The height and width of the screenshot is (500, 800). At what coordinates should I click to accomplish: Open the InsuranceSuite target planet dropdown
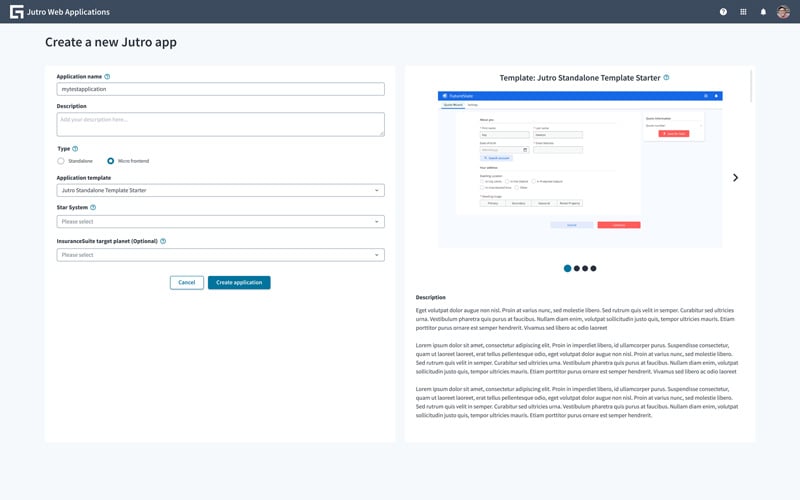coord(220,255)
